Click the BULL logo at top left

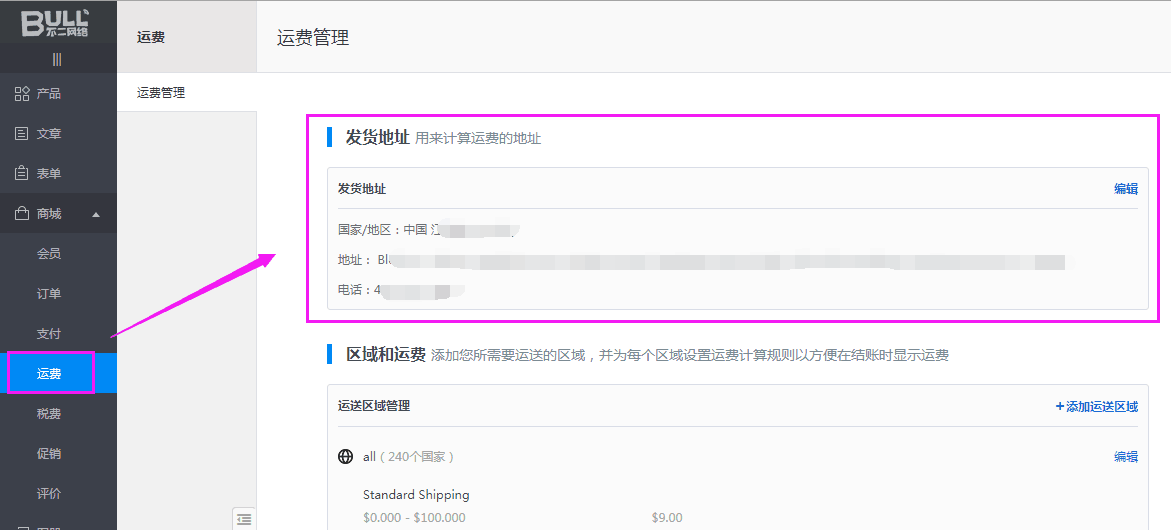[x=56, y=22]
